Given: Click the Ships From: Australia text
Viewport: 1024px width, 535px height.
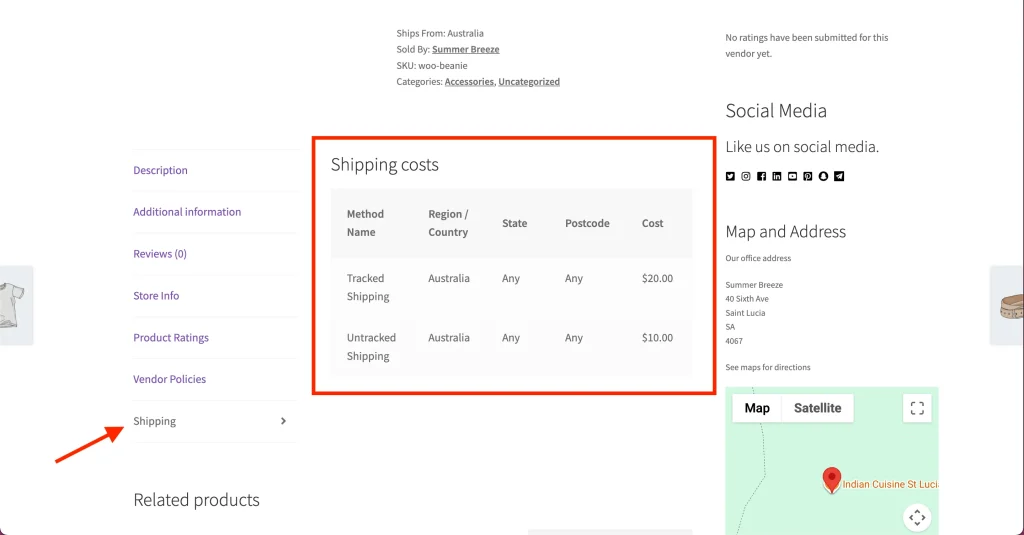Looking at the screenshot, I should pyautogui.click(x=440, y=33).
